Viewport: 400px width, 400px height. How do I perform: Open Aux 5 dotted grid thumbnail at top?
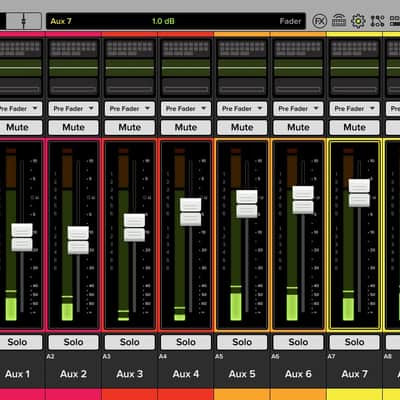(x=242, y=49)
